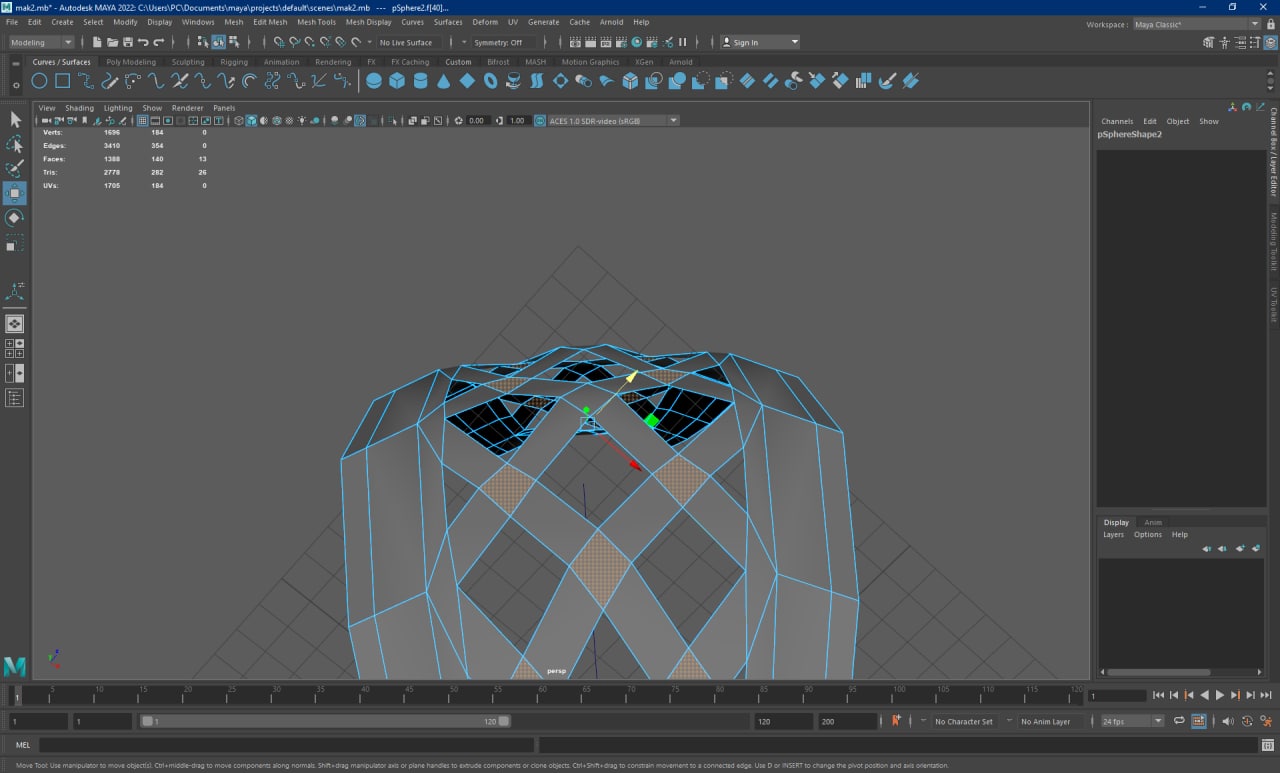Undo the last action
This screenshot has width=1280, height=773.
(x=143, y=42)
